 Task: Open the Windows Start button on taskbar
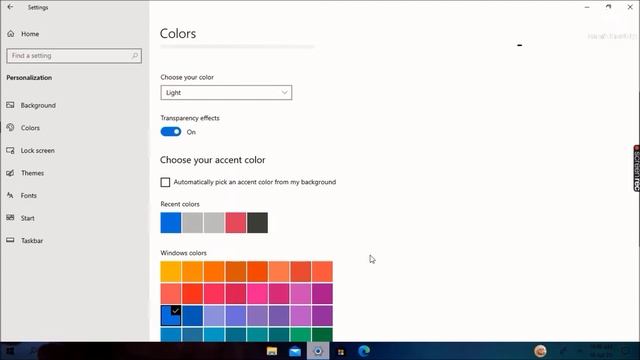(x=10, y=351)
